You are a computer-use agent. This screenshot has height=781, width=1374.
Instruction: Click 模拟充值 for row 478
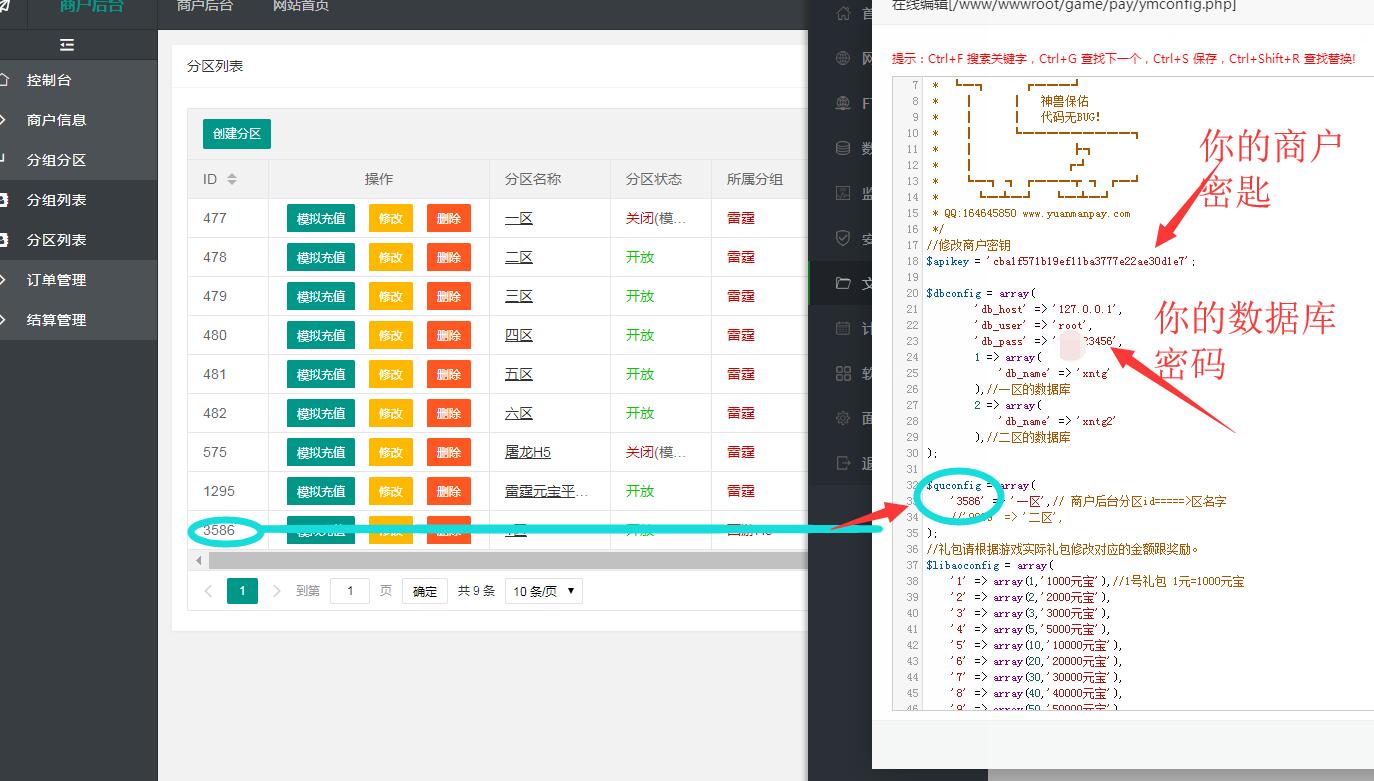click(x=321, y=257)
